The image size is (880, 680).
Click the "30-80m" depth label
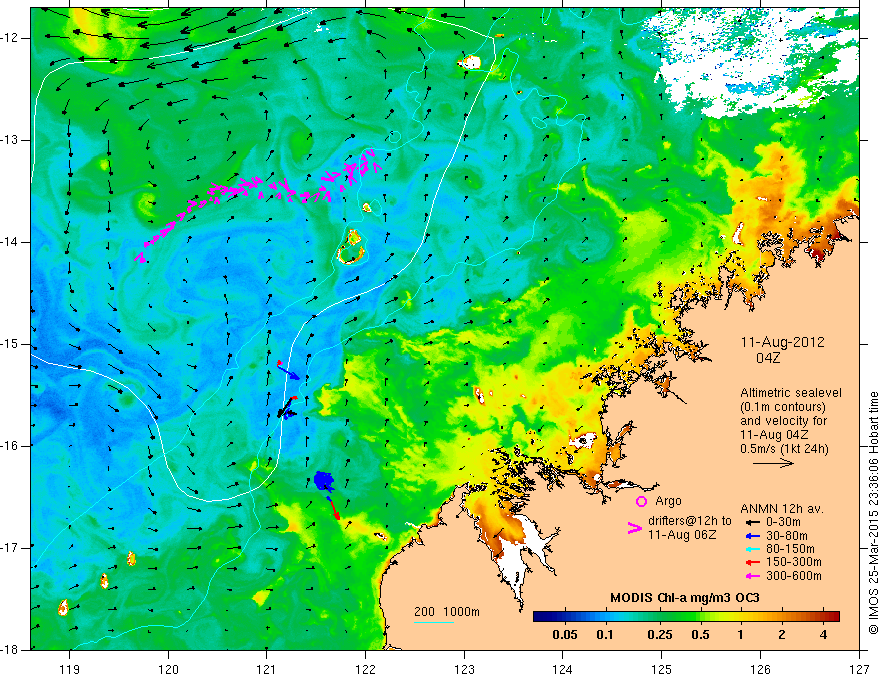[x=787, y=536]
